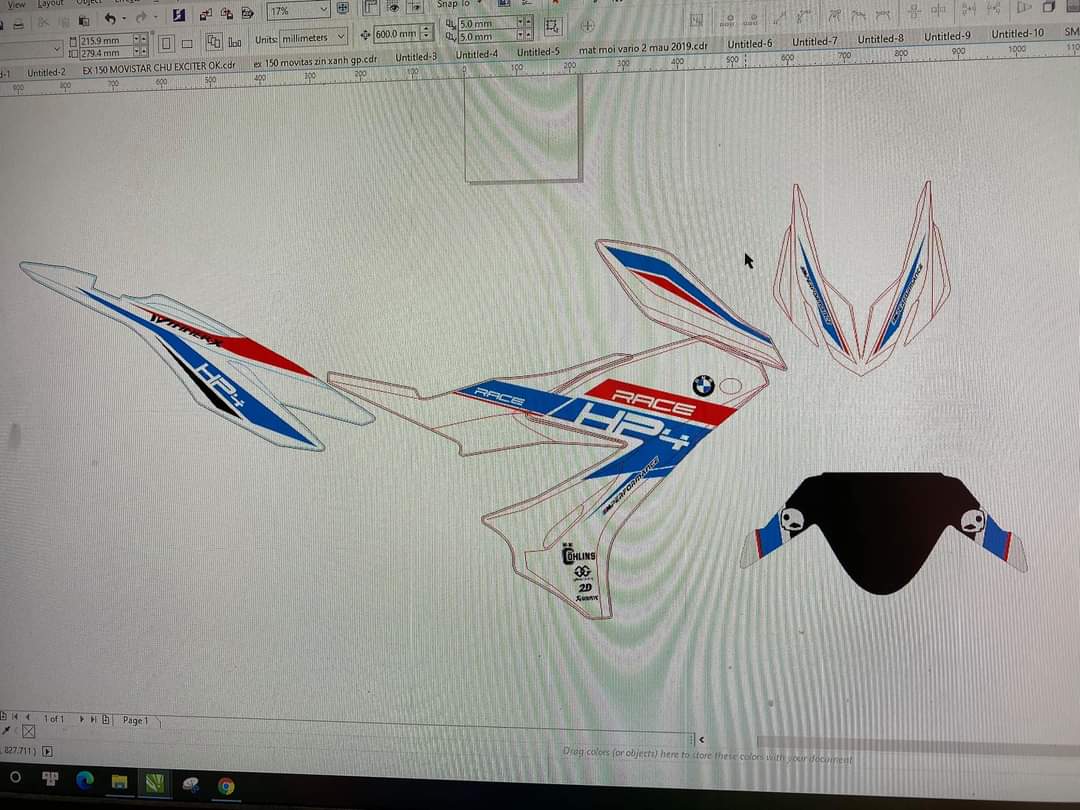Increase nudge distance with spinner arrows

pyautogui.click(x=427, y=28)
